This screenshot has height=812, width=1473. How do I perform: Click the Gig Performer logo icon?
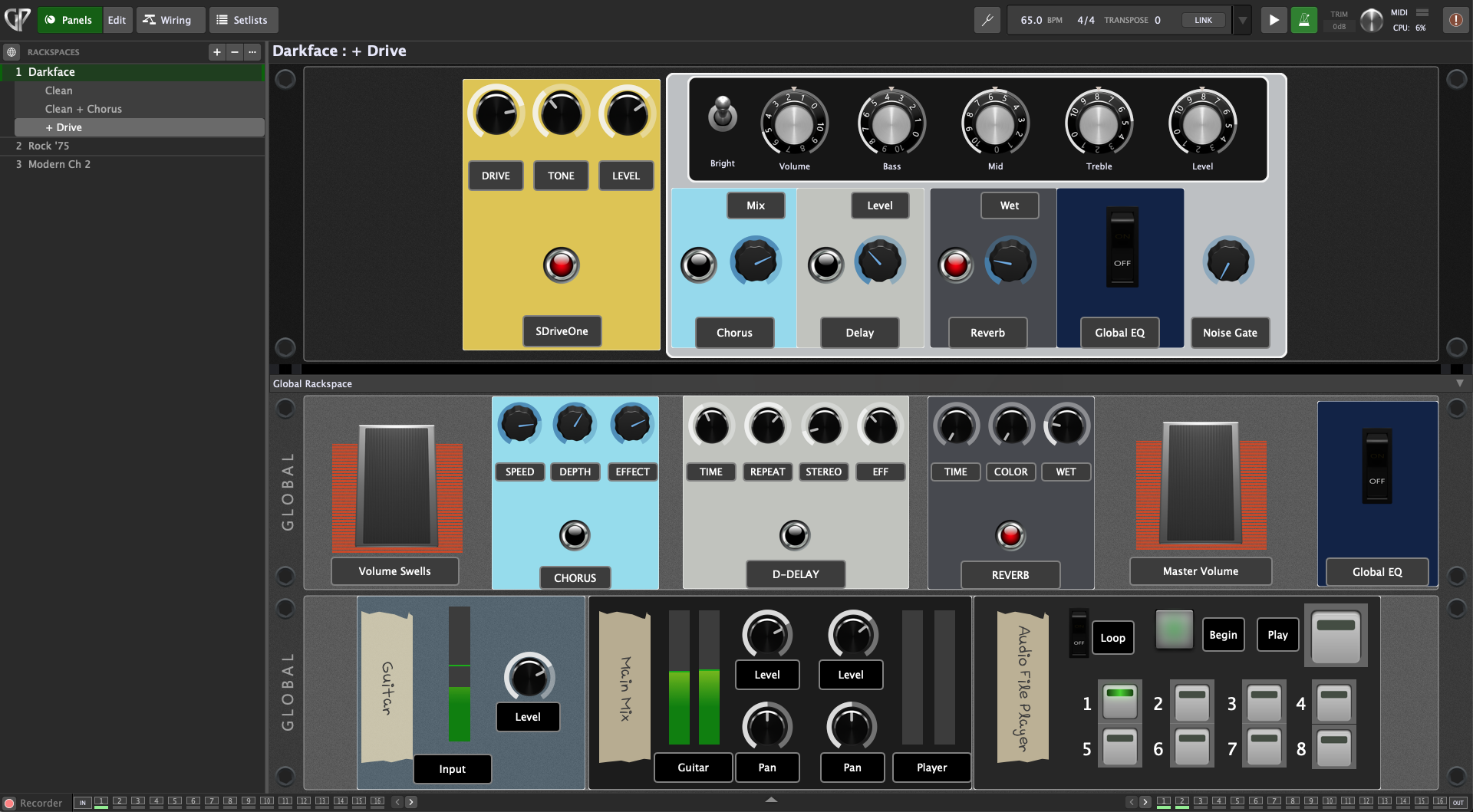[18, 19]
